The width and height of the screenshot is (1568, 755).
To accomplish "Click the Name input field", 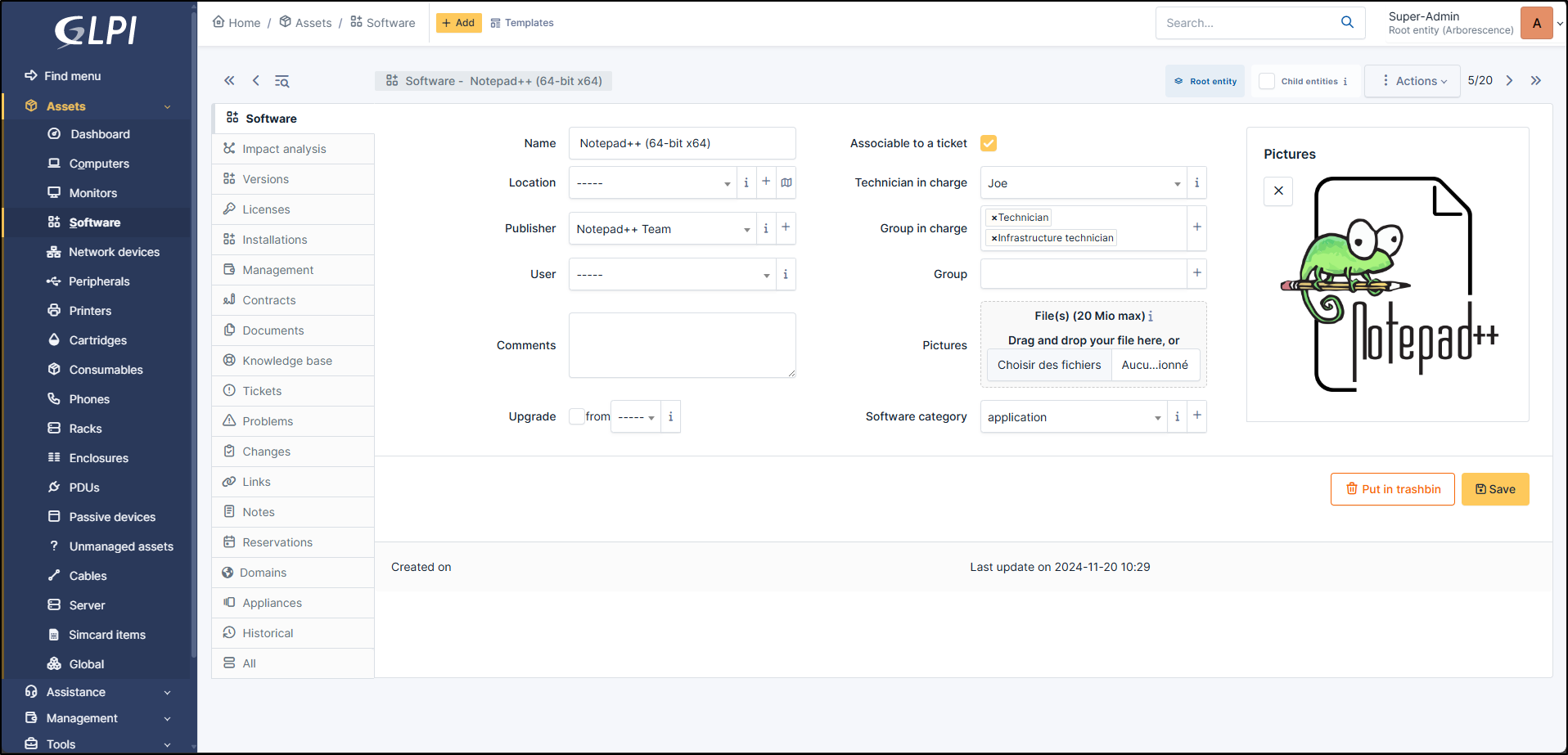I will pyautogui.click(x=683, y=143).
